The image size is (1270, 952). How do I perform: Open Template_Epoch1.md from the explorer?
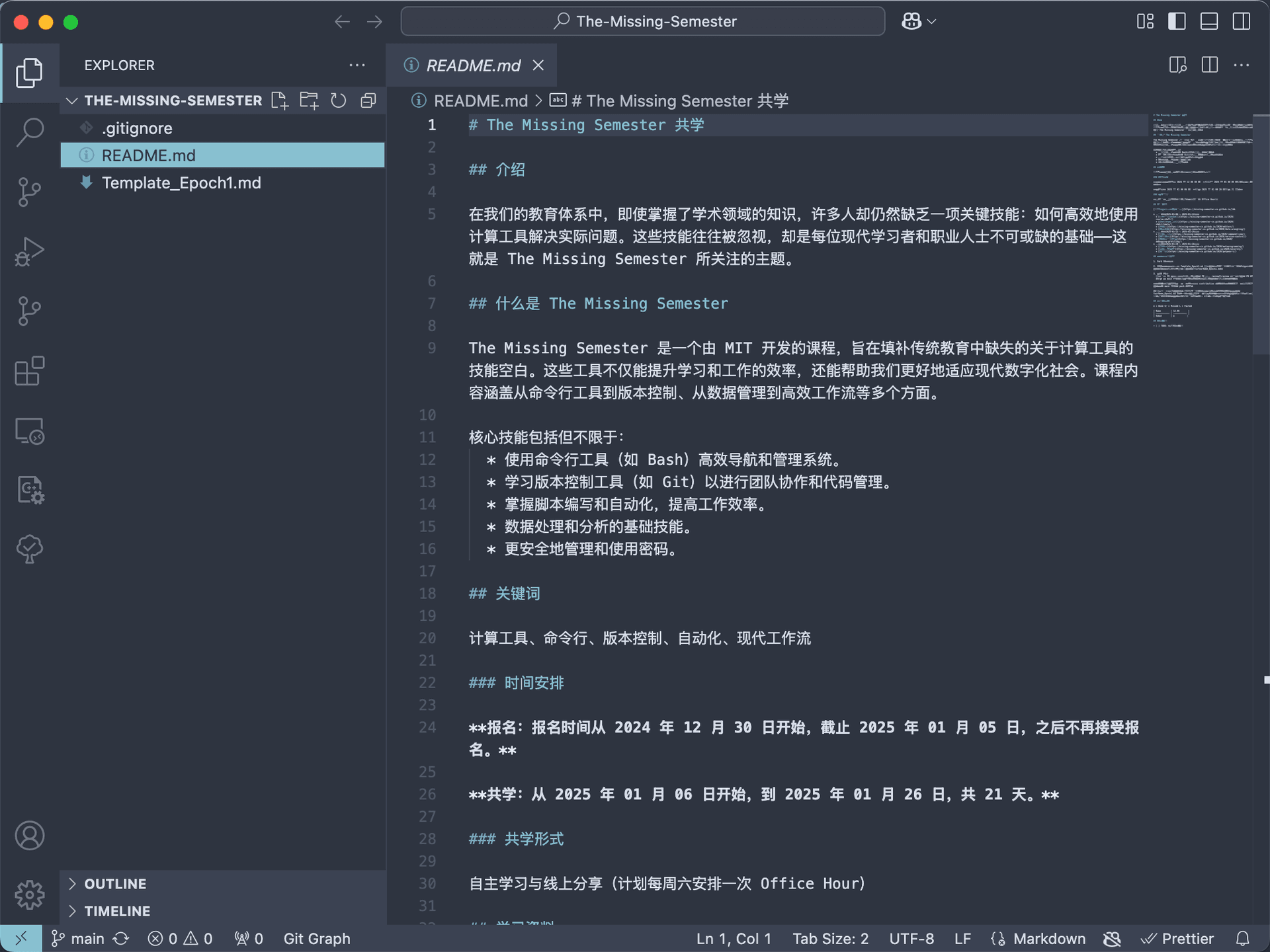pyautogui.click(x=181, y=182)
